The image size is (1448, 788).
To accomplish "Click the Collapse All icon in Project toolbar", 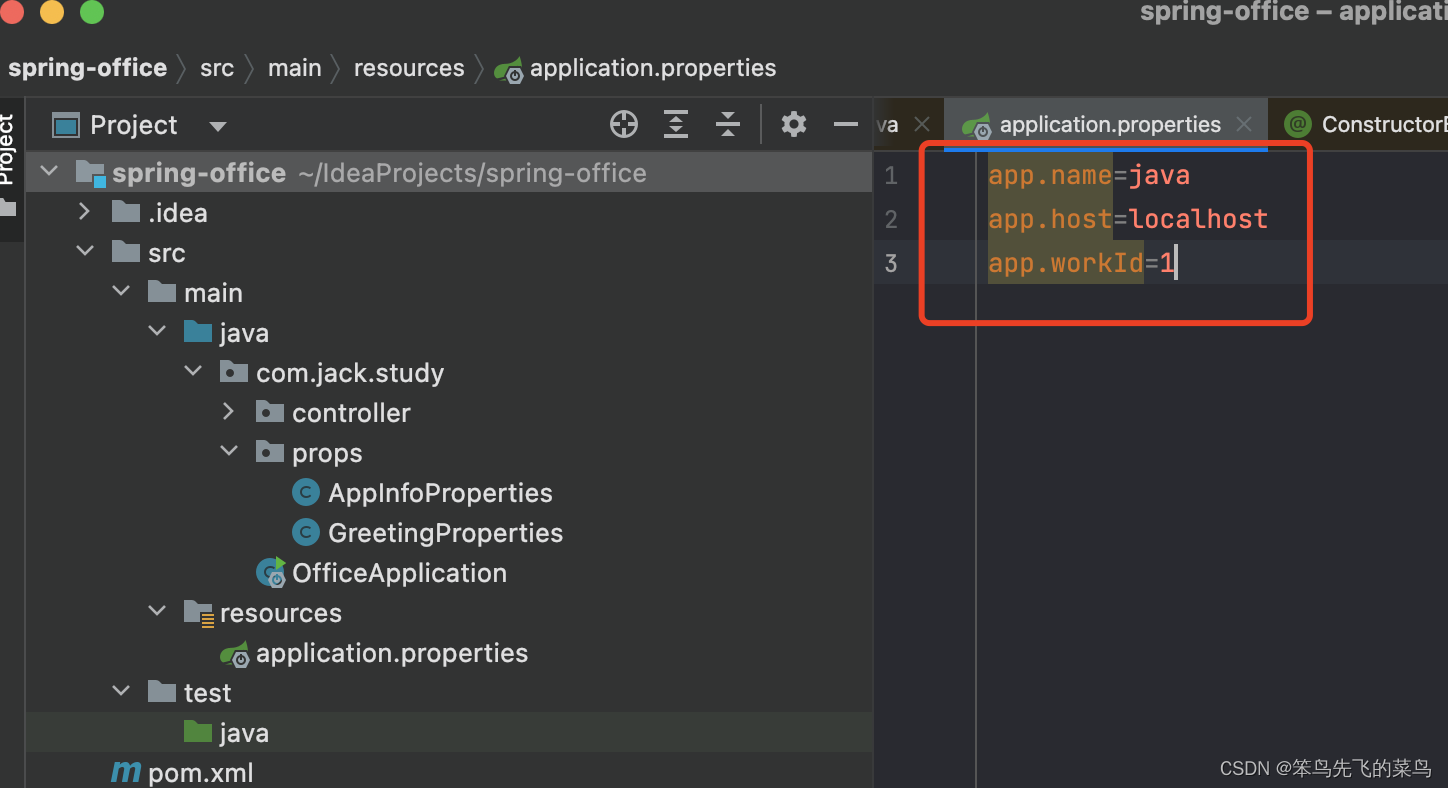I will pyautogui.click(x=728, y=124).
